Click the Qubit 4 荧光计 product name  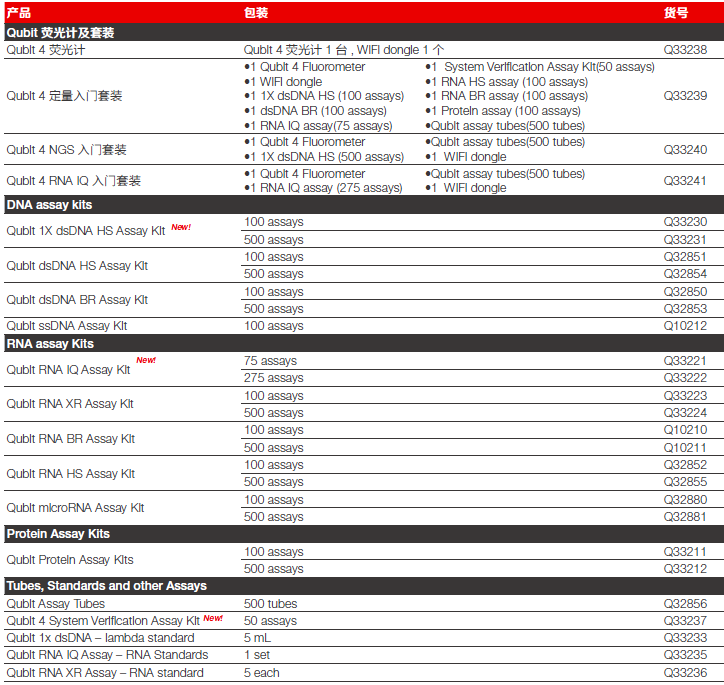tap(45, 50)
